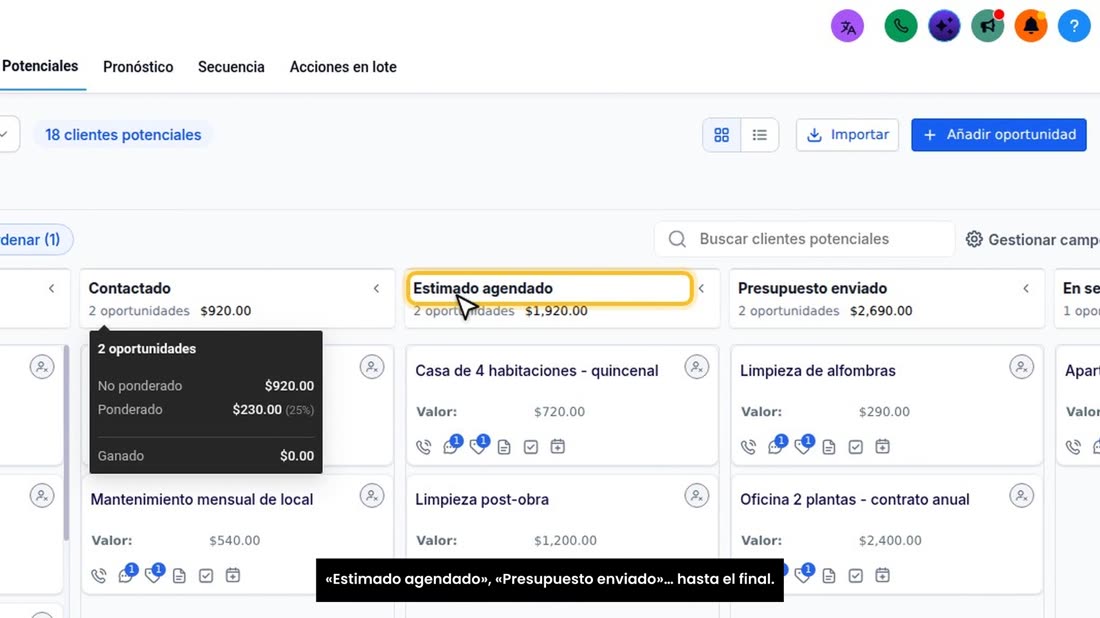This screenshot has width=1100, height=618.
Task: Open tags icon on Limpieza de alfombras
Action: coord(803,446)
